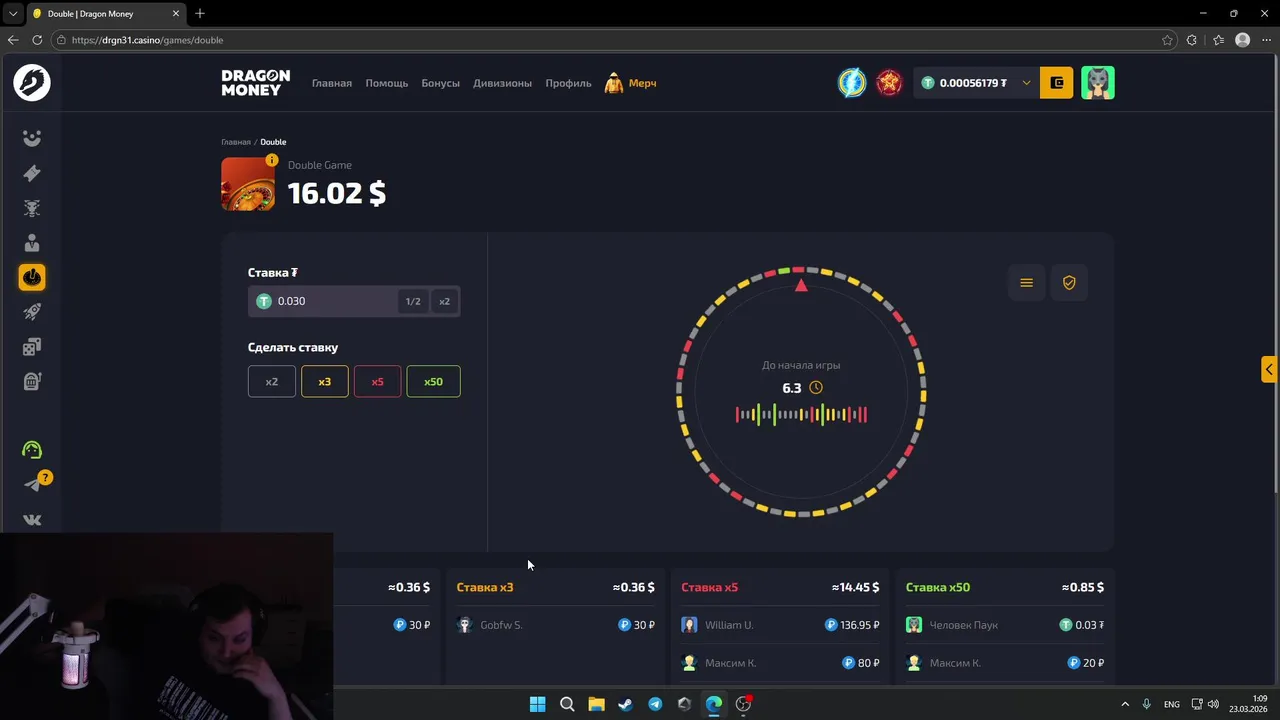Click player William U. in x5 list
The height and width of the screenshot is (720, 1280).
pyautogui.click(x=729, y=625)
